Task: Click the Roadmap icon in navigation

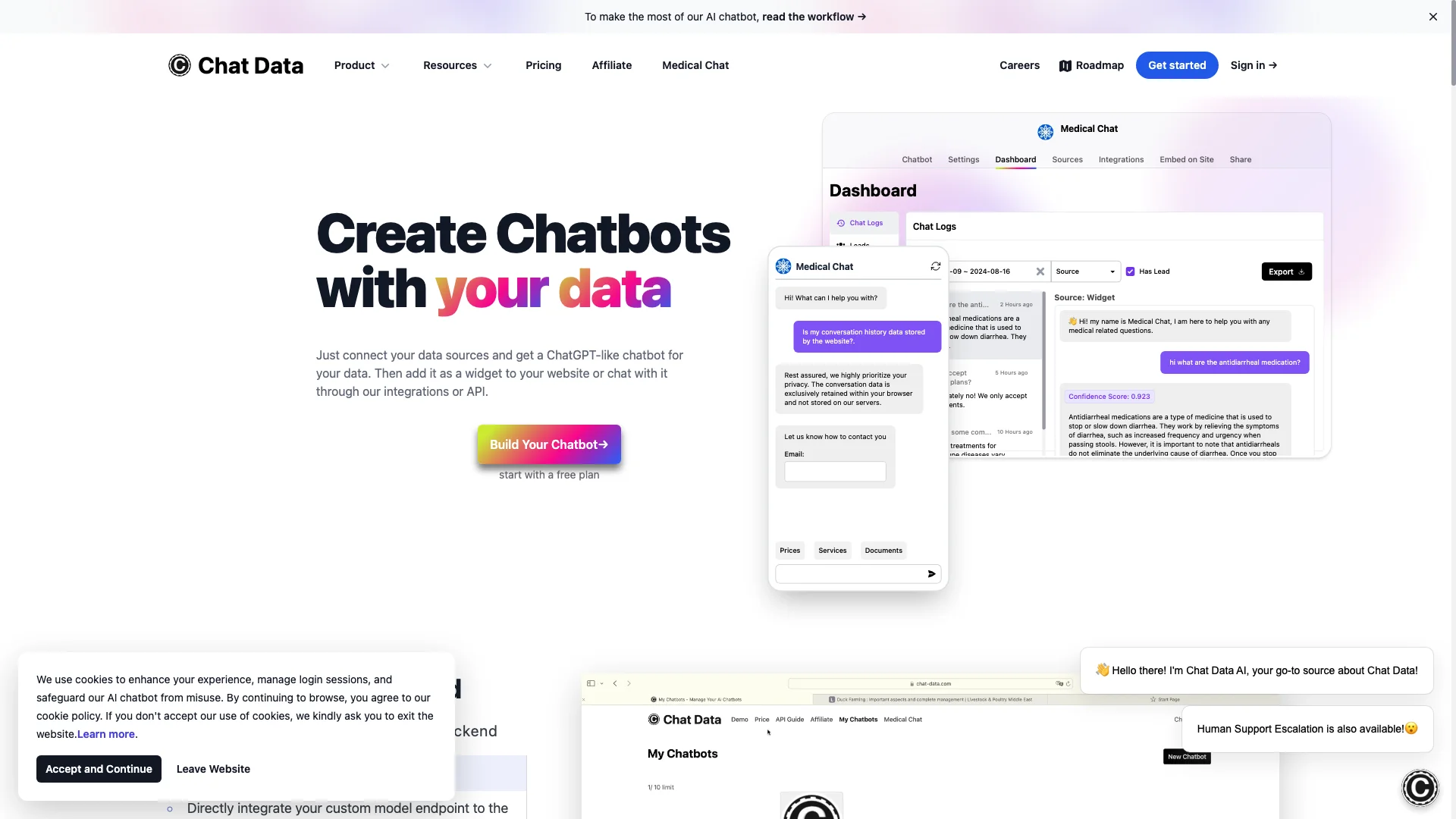Action: point(1064,65)
